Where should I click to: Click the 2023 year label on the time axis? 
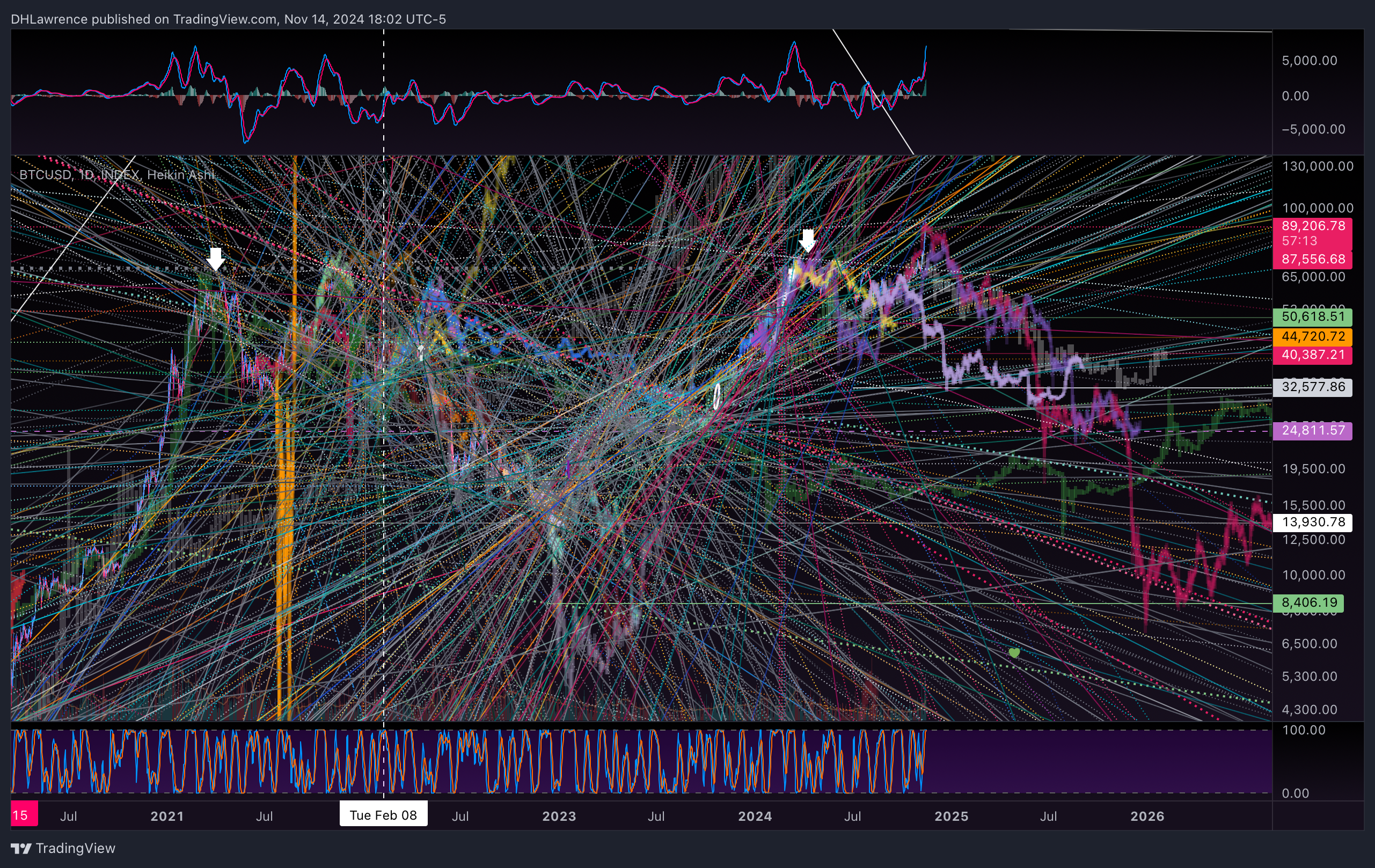559,816
